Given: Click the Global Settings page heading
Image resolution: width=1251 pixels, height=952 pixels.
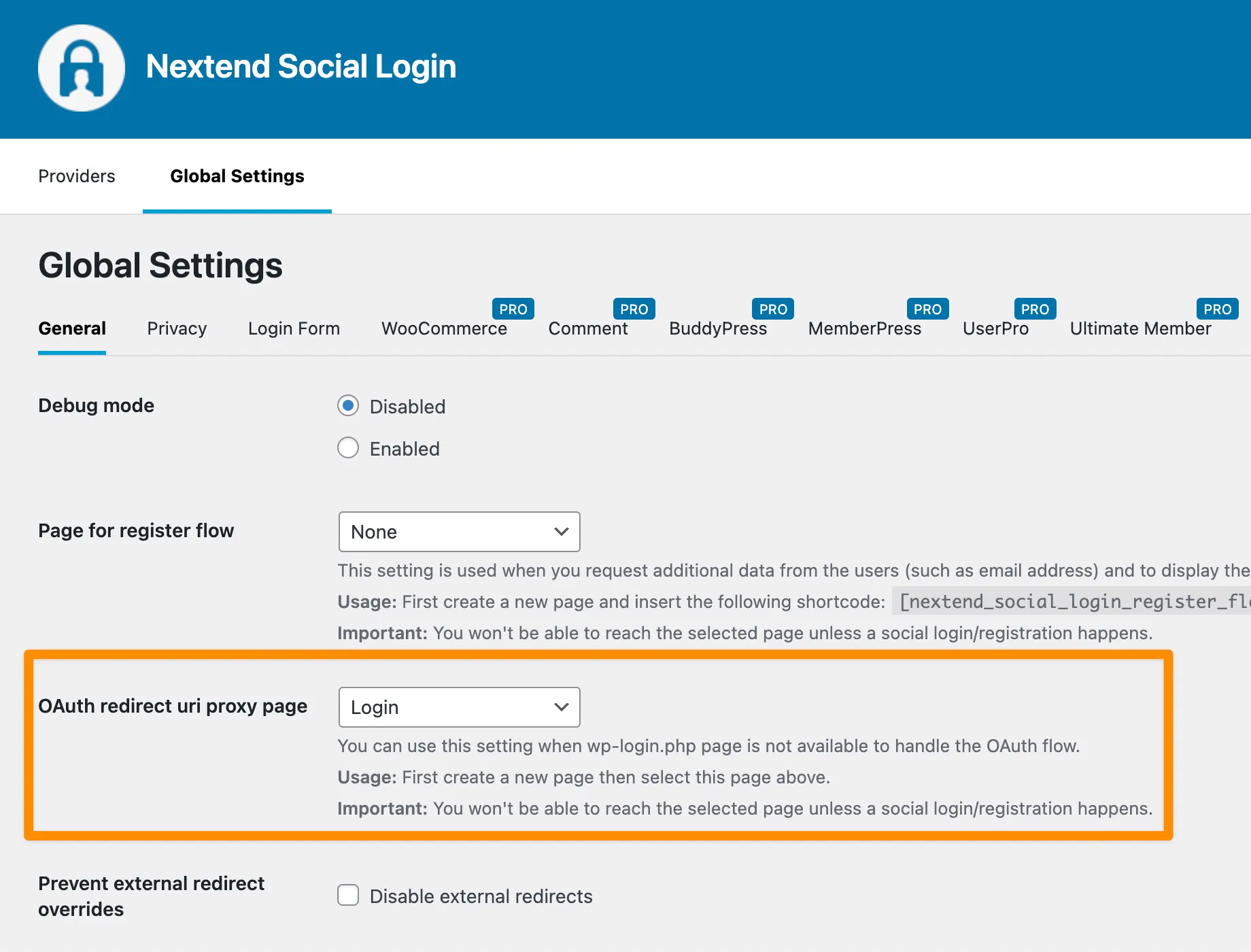Looking at the screenshot, I should (x=160, y=265).
